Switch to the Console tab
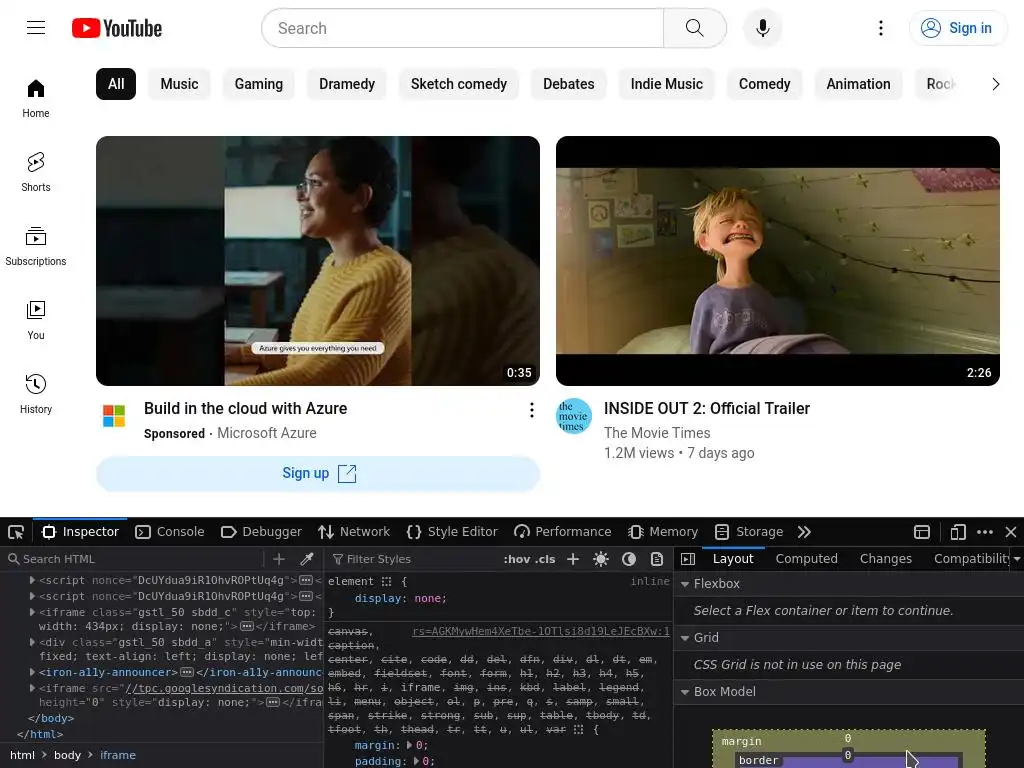Screen dimensions: 1024x768 pos(170,532)
